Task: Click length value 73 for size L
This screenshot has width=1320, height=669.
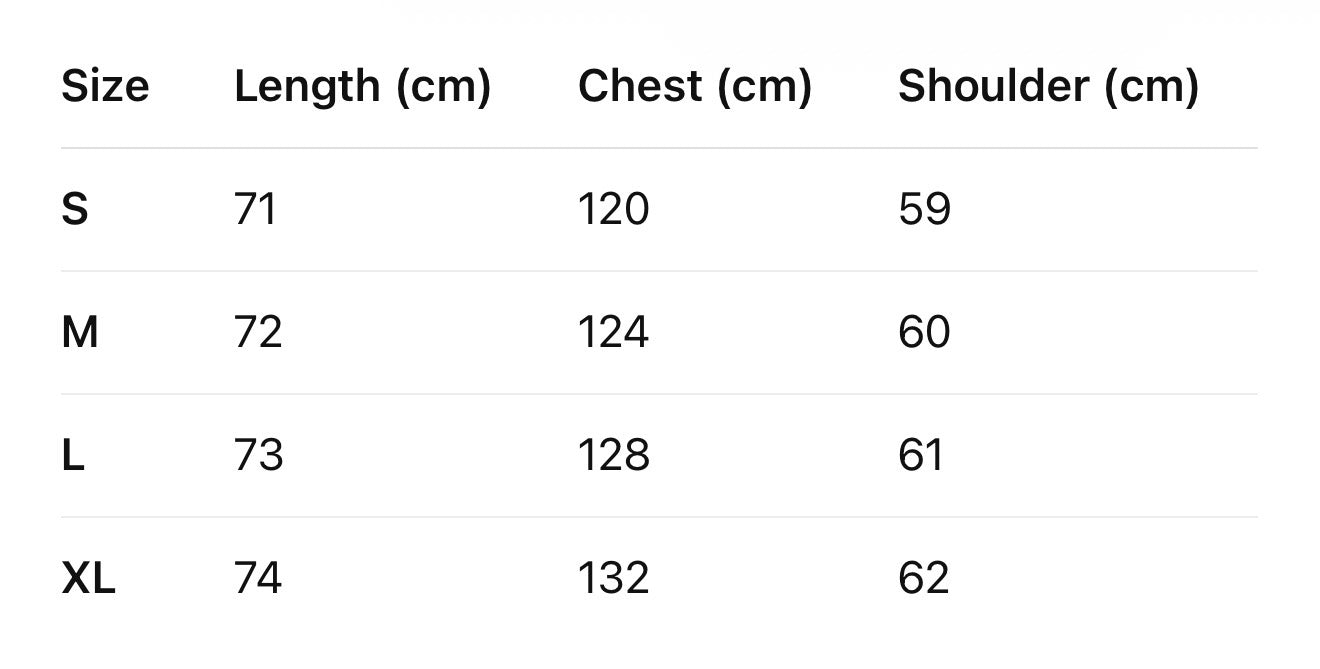Action: pyautogui.click(x=258, y=456)
